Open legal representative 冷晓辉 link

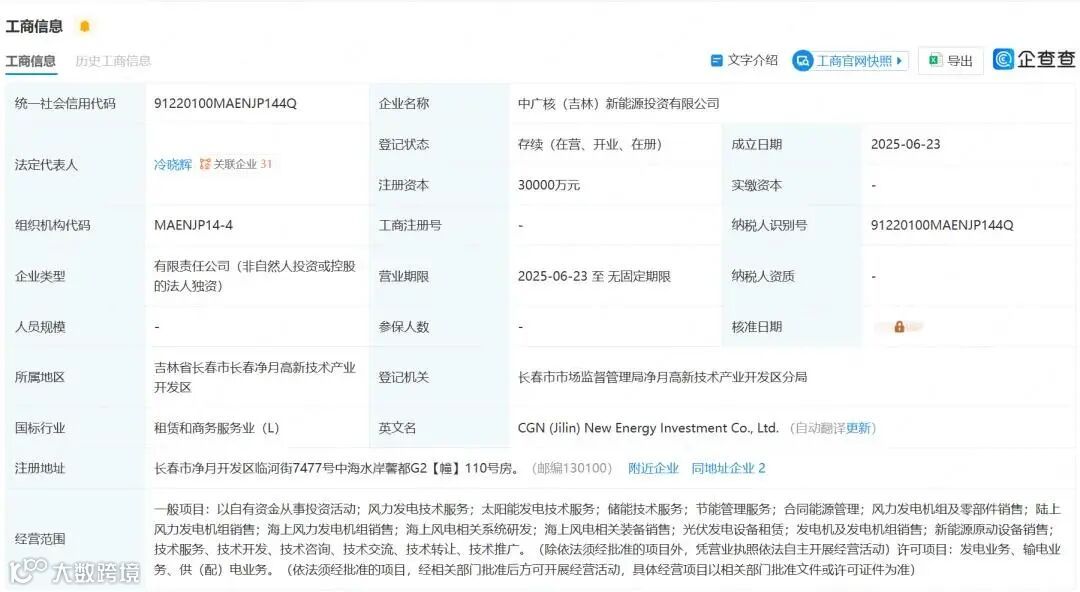point(173,164)
